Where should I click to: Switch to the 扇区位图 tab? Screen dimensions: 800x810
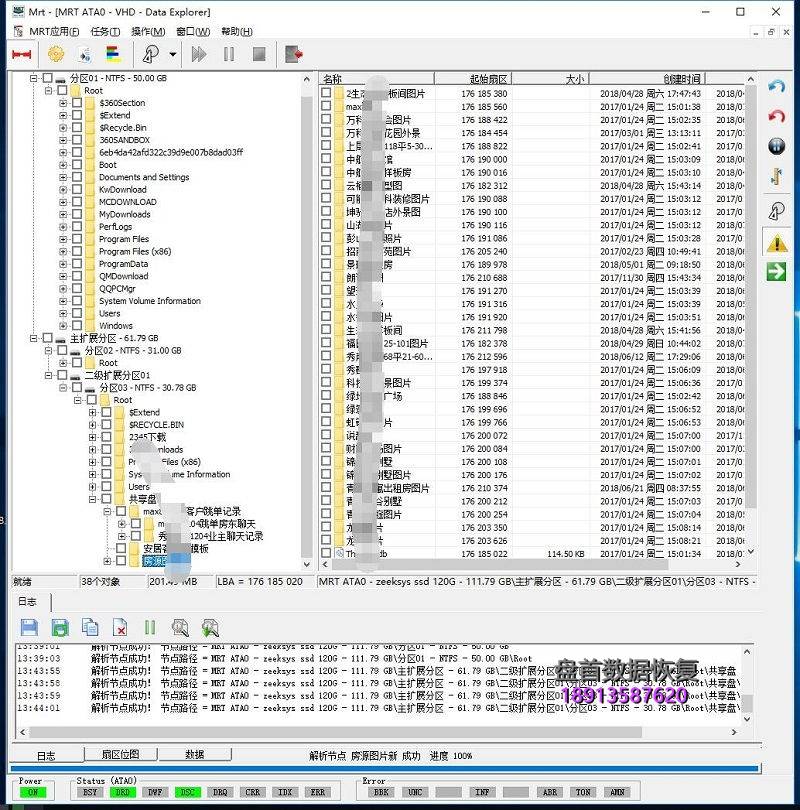pyautogui.click(x=119, y=755)
